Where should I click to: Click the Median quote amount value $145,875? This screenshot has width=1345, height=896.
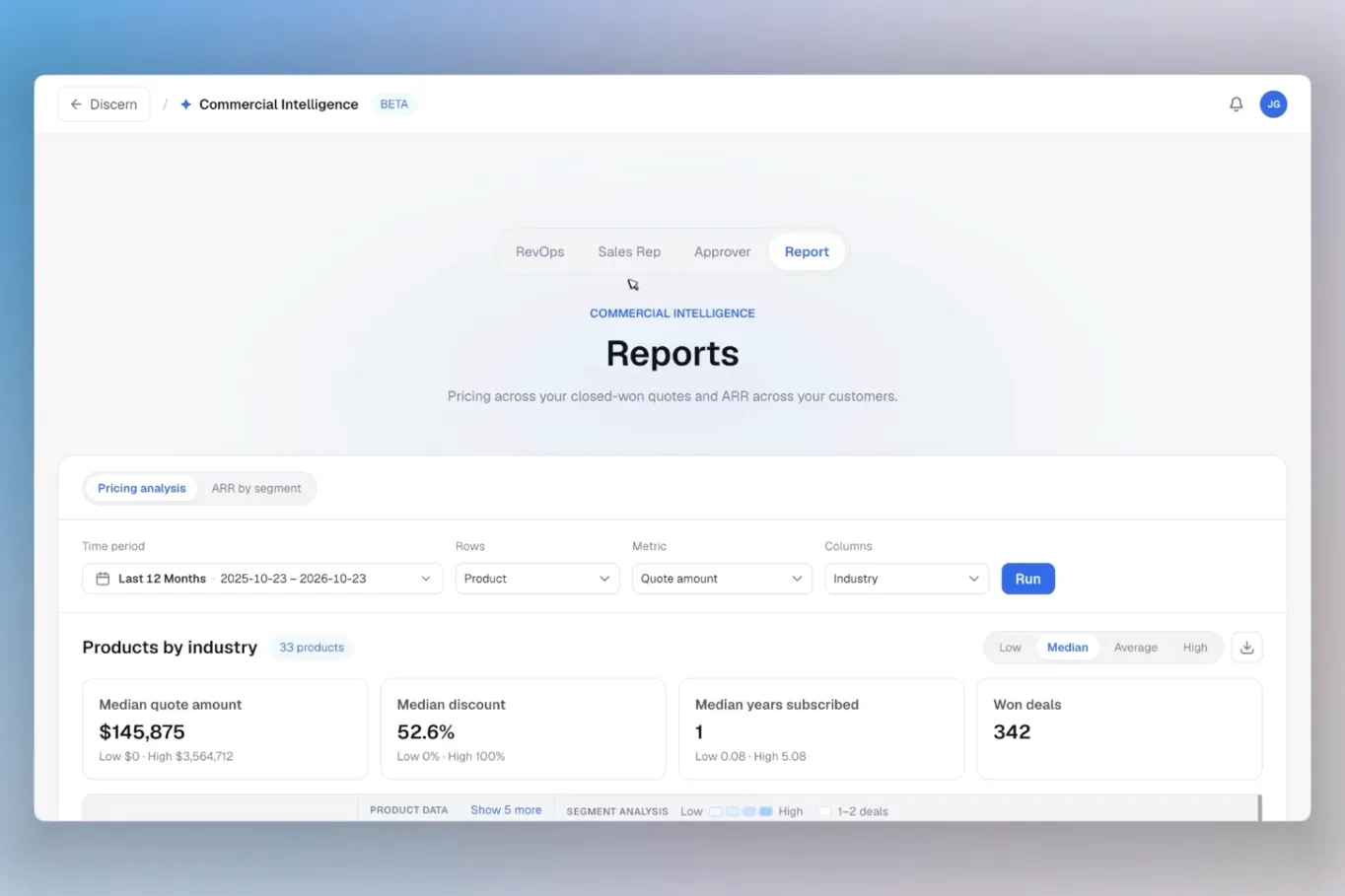[142, 732]
